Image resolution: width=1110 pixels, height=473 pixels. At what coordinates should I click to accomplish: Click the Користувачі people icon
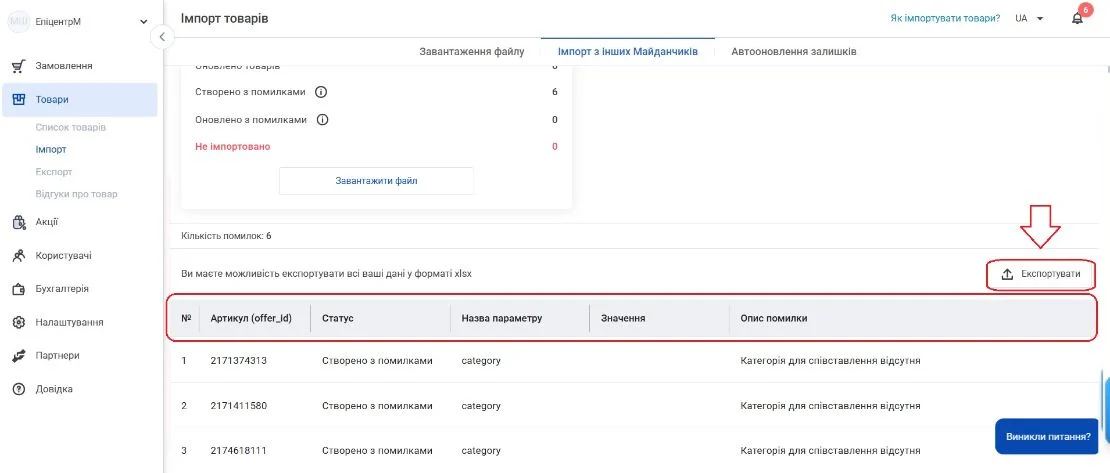coord(19,256)
